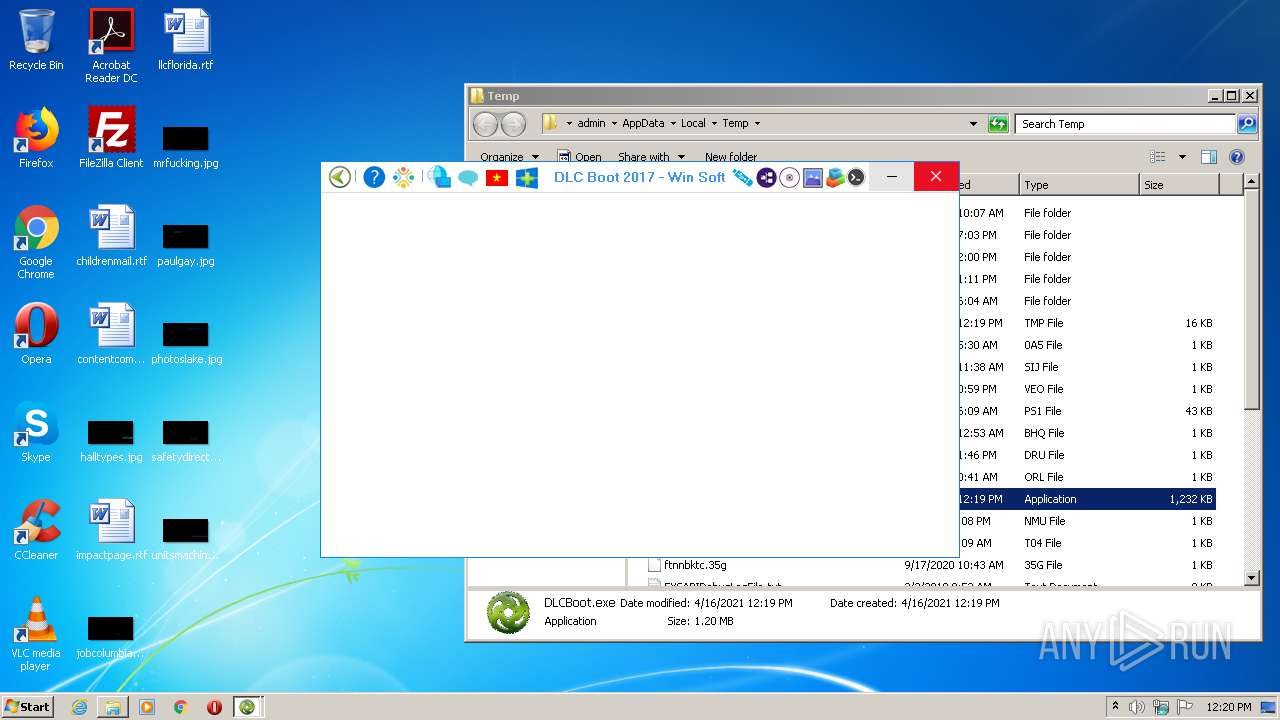Click the picture image icon in DLC Boot
Viewport: 1280px width, 720px height.
click(812, 177)
